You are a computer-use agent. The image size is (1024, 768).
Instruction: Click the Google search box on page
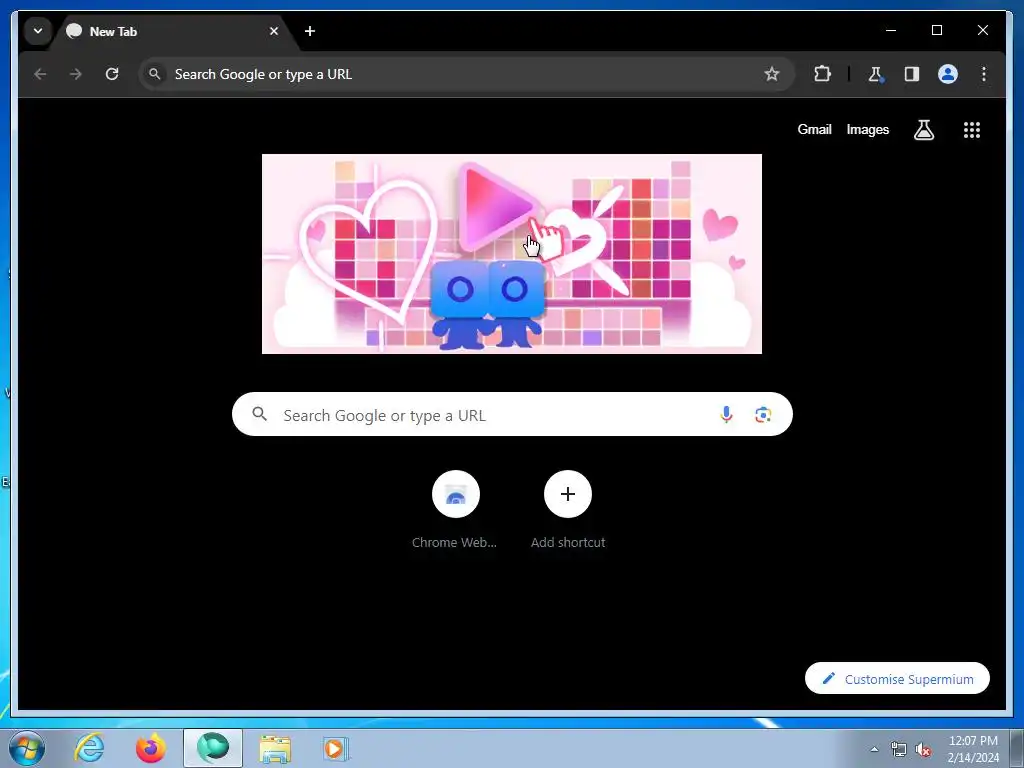point(512,414)
